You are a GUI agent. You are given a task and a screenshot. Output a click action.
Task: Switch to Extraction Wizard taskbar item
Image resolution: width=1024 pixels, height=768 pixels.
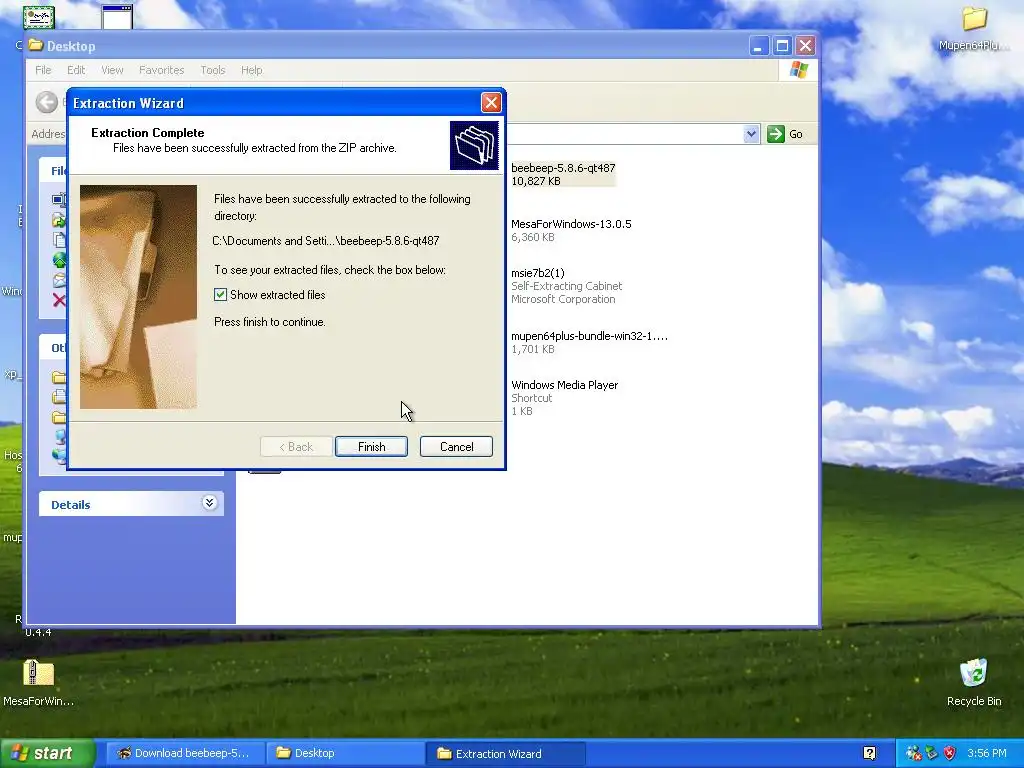point(505,753)
